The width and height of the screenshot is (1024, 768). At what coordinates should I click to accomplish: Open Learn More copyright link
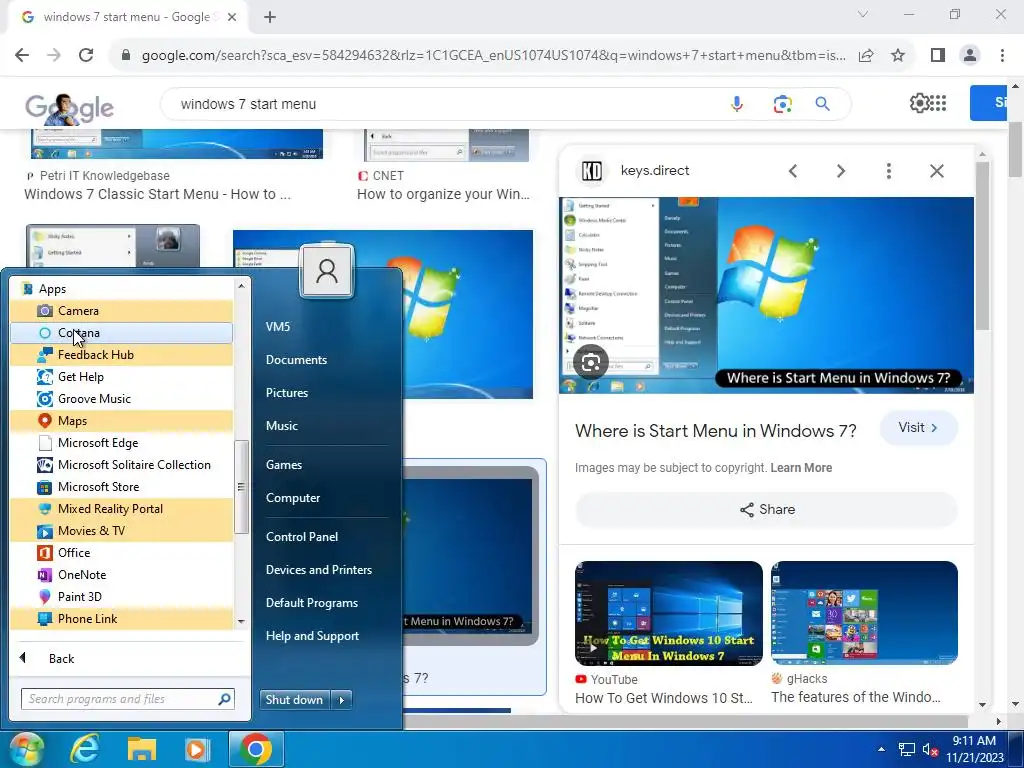(801, 468)
